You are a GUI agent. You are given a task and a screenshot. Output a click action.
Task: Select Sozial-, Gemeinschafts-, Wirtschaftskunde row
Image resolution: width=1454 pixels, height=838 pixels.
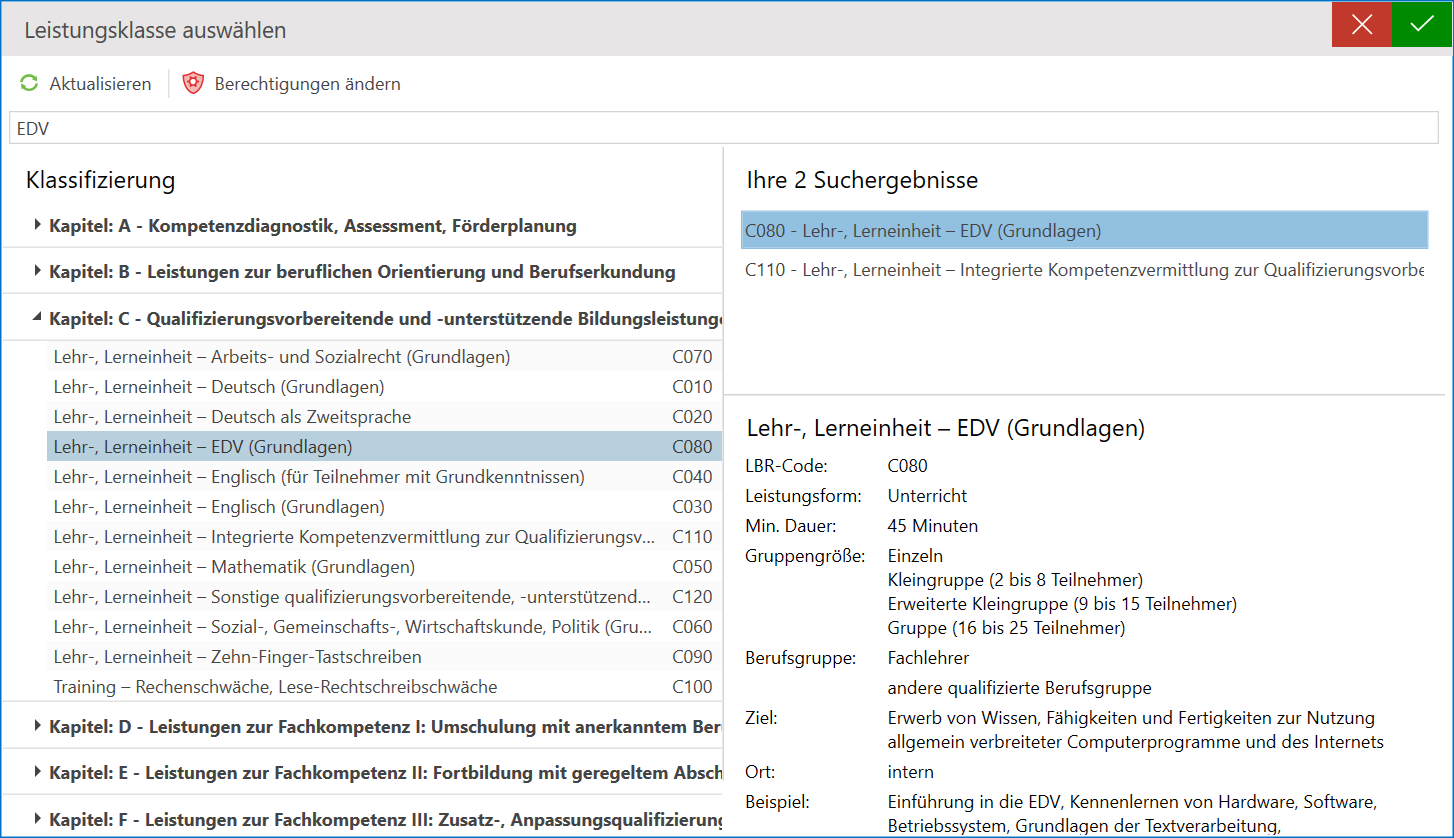tap(384, 627)
